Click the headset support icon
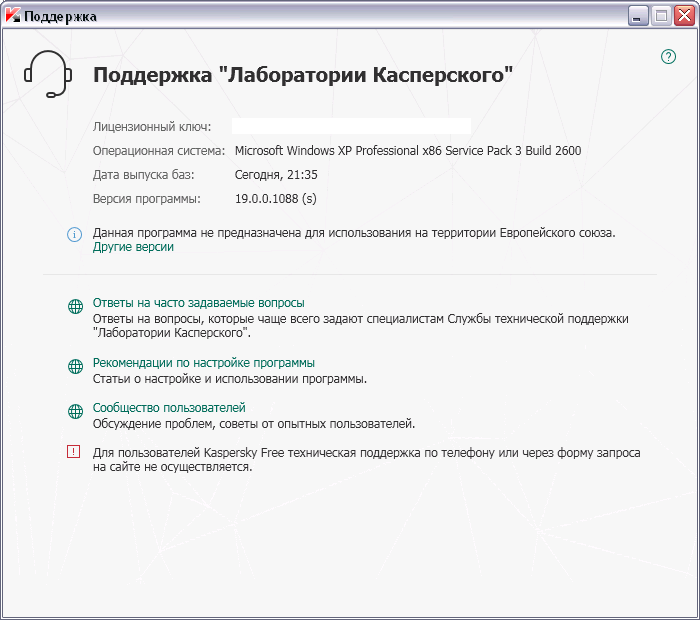 pos(45,74)
